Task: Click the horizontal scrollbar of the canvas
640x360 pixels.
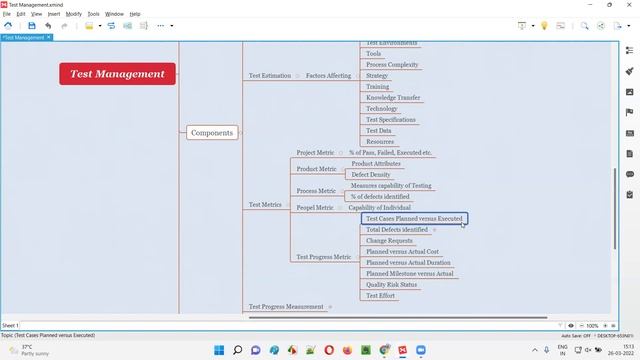Action: coord(398,317)
